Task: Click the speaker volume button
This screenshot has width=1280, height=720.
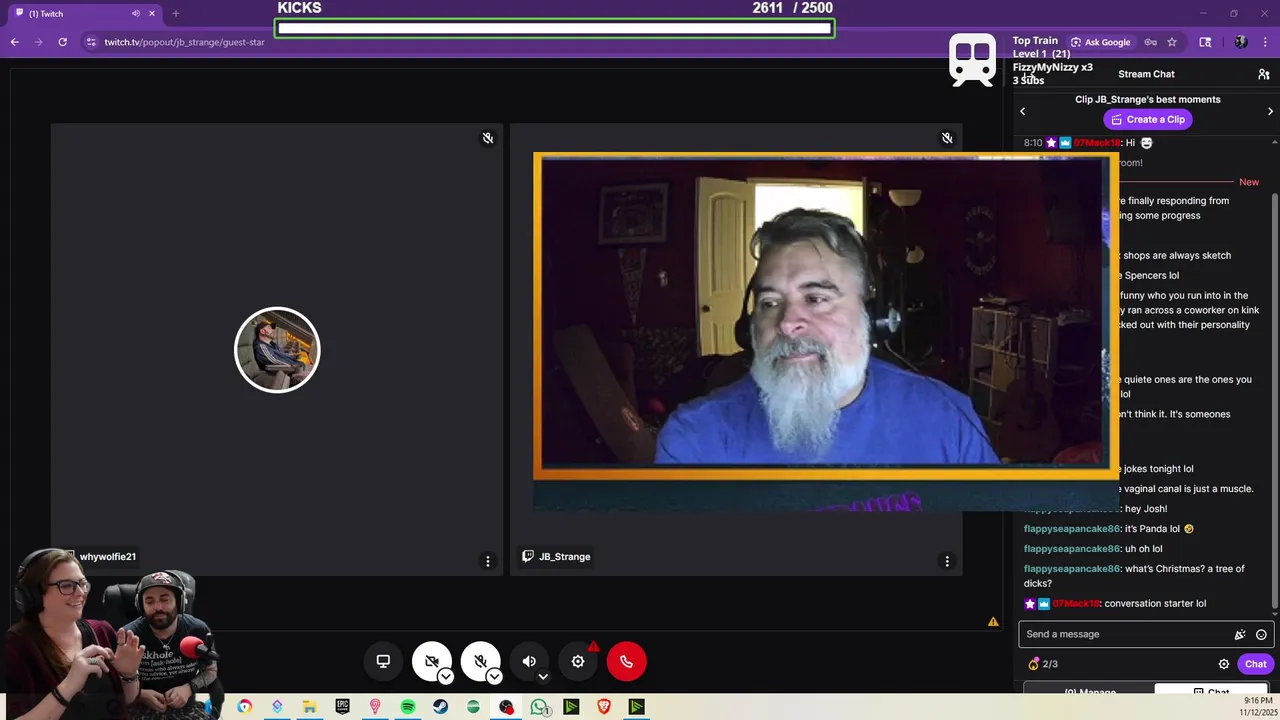Action: tap(529, 661)
